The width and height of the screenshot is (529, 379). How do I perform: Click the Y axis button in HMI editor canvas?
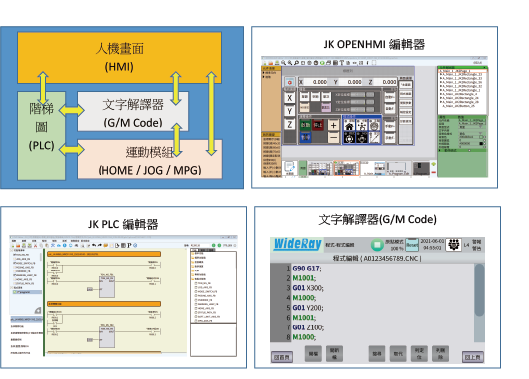(289, 111)
